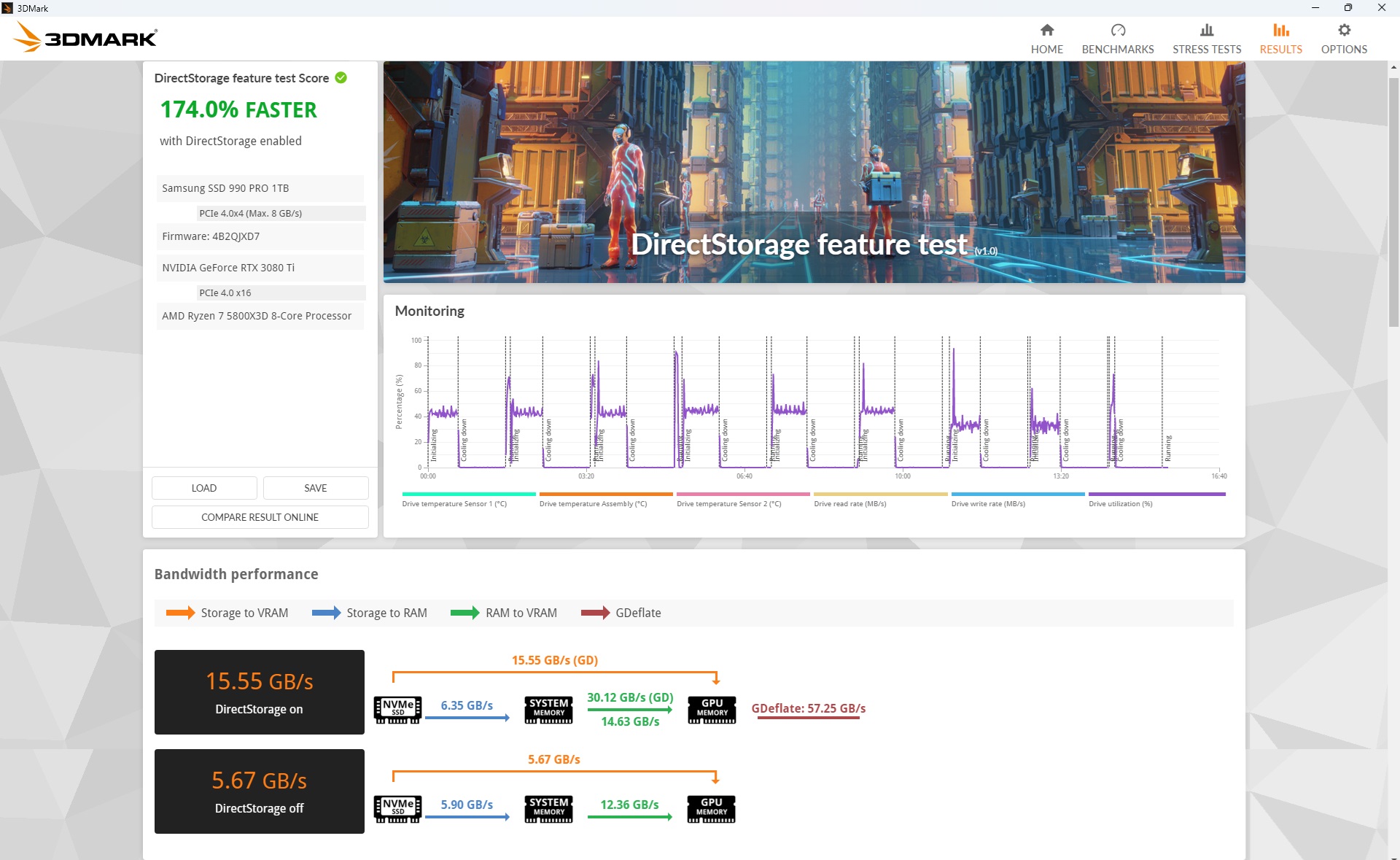Click the blue Storage to RAM arrow
Screen dimensions: 1400x860
326,613
